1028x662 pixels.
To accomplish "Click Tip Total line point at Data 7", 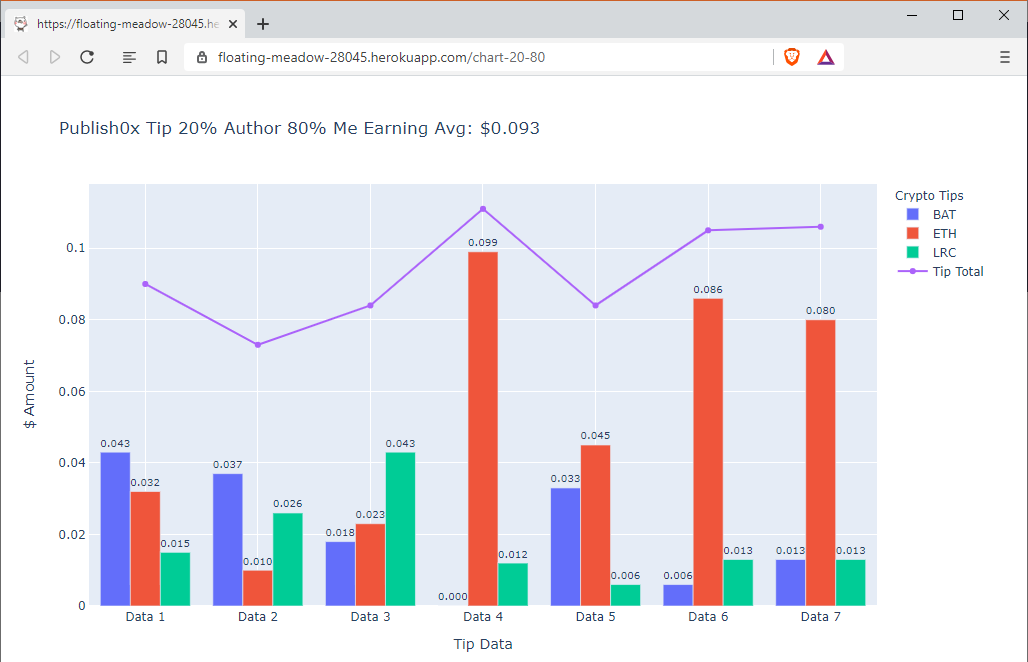I will (x=821, y=227).
